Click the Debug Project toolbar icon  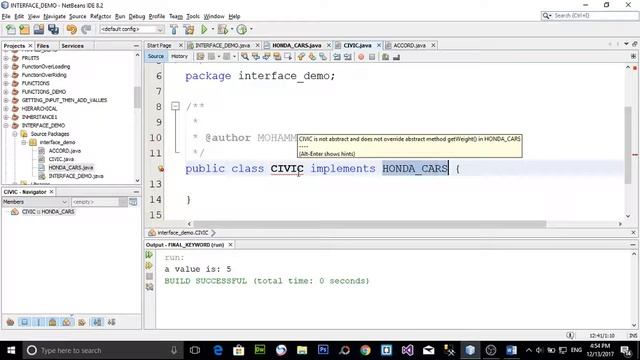tap(222, 29)
